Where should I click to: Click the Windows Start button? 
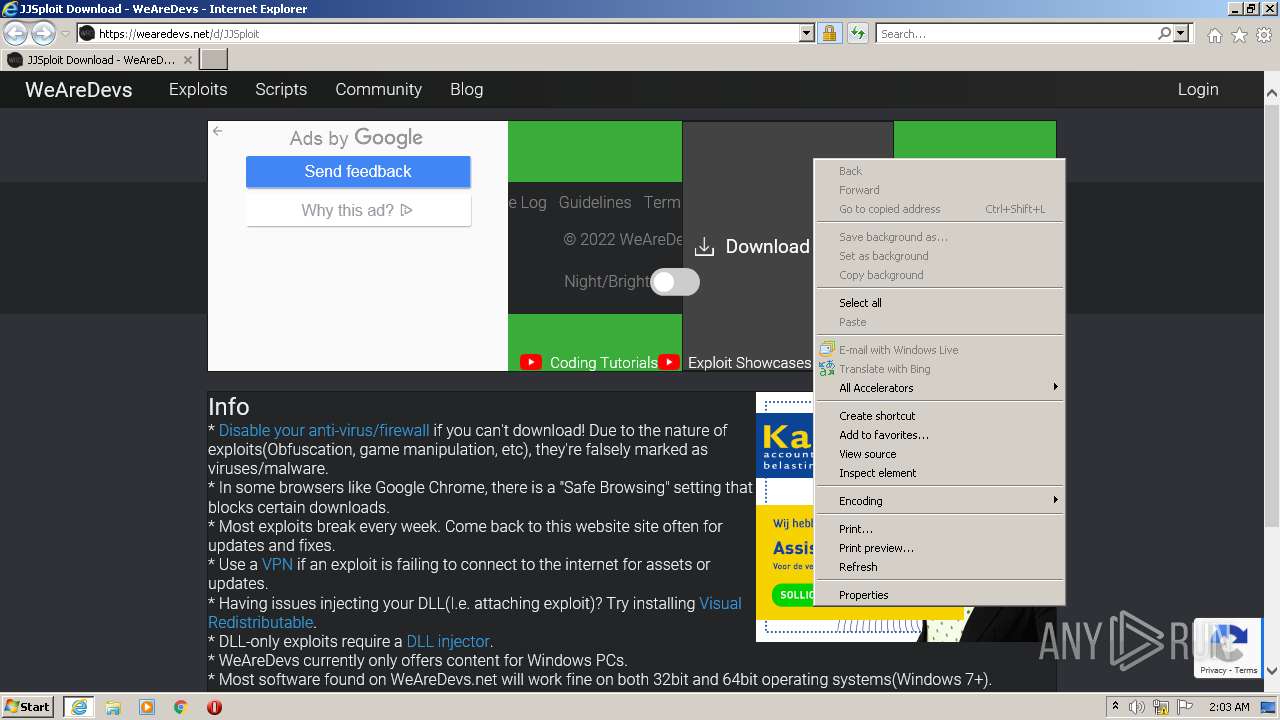tap(27, 707)
